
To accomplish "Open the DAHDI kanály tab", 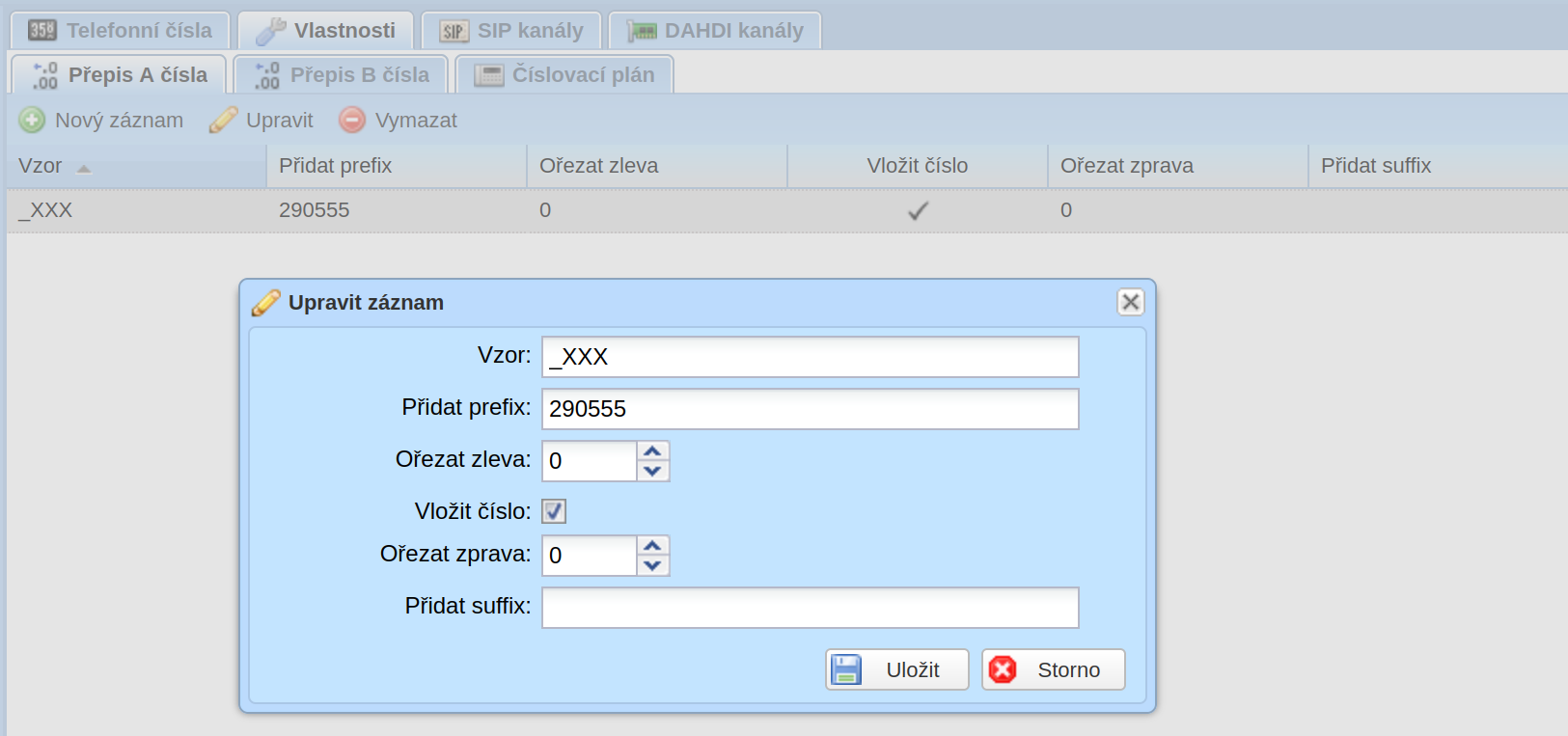I will click(715, 31).
